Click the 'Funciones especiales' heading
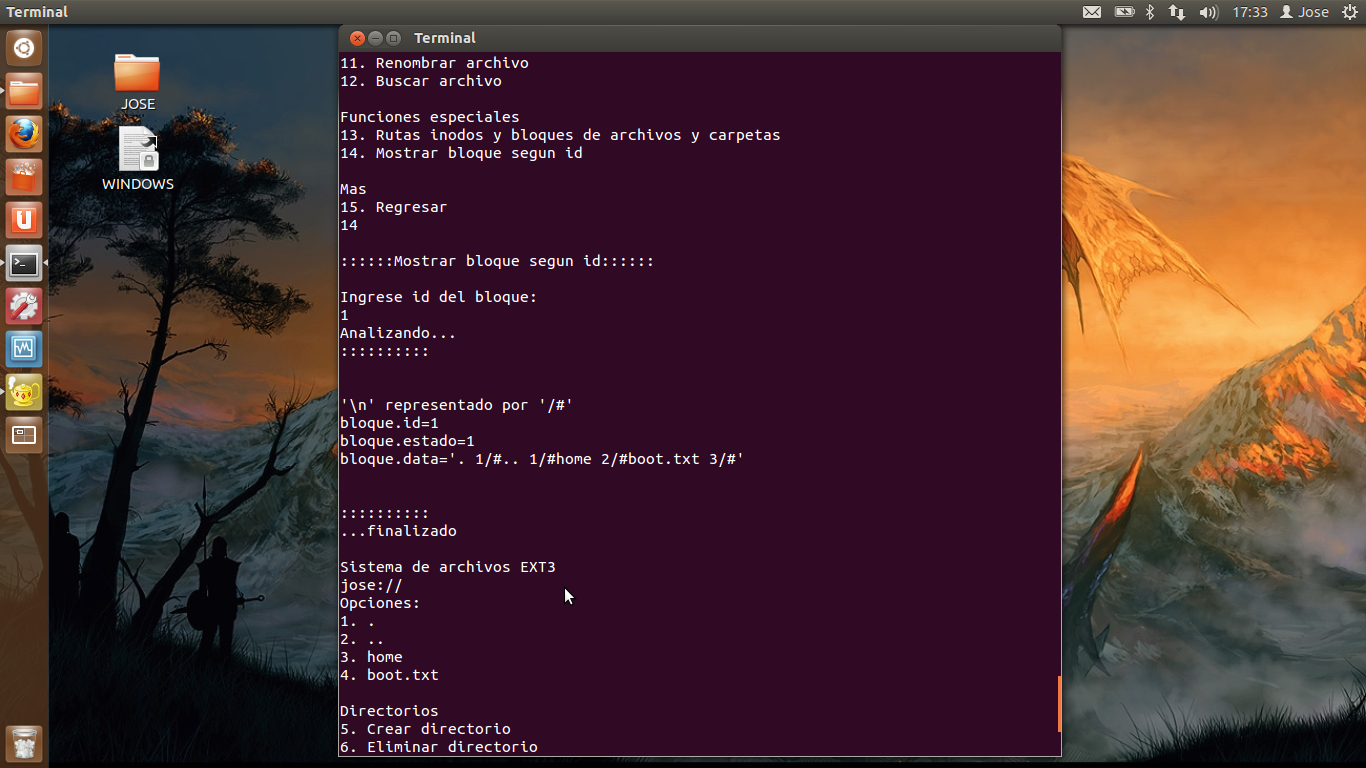The height and width of the screenshot is (768, 1366). coord(430,117)
